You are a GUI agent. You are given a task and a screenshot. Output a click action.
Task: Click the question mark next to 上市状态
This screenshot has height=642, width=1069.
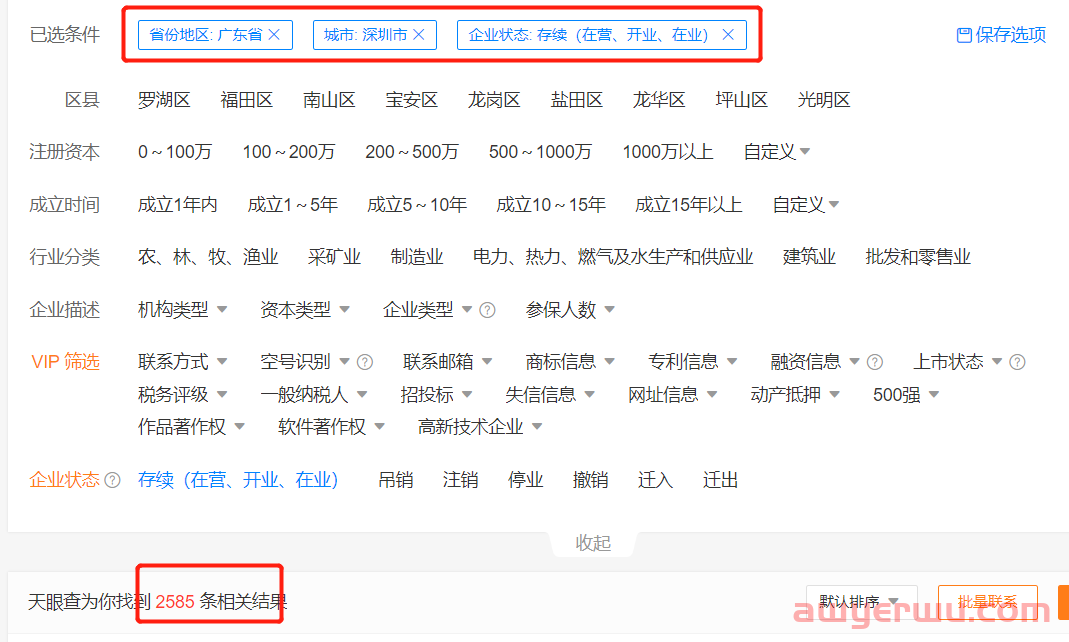[x=1017, y=361]
